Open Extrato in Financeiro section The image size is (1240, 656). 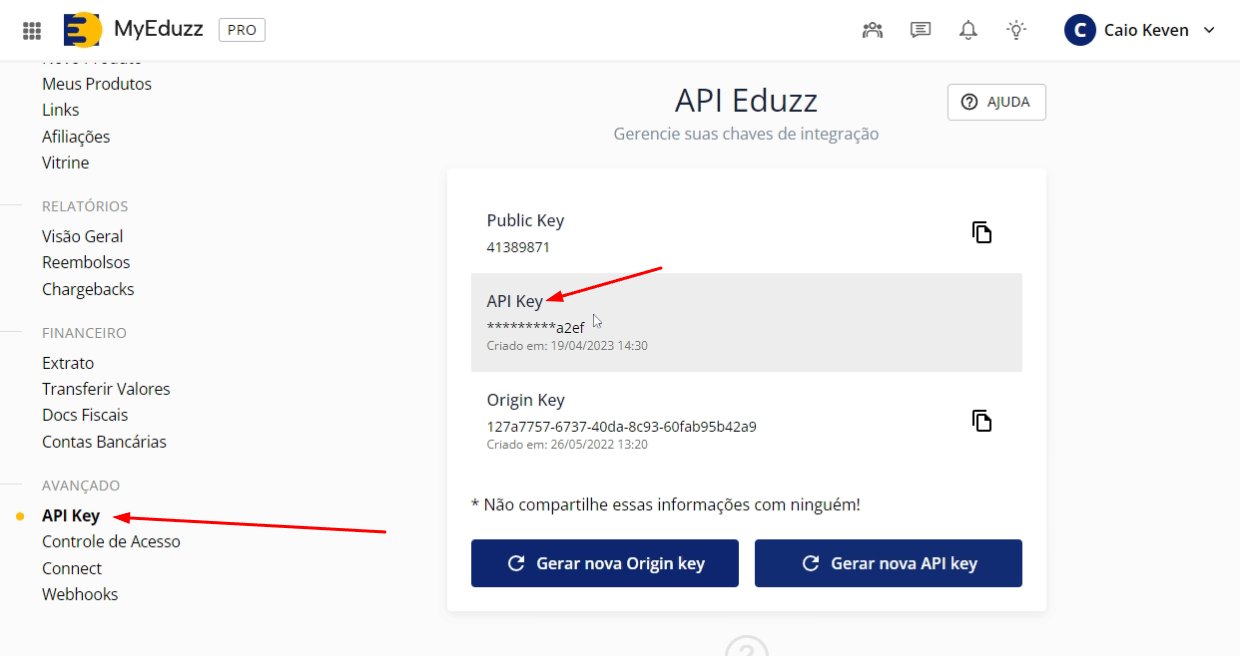(x=68, y=363)
